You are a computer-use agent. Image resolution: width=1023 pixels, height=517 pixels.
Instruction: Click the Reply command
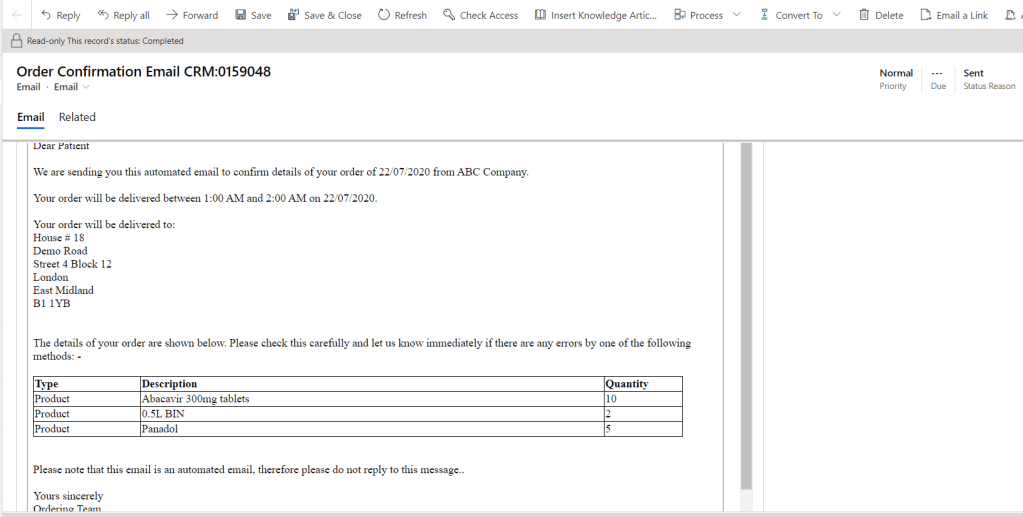60,15
